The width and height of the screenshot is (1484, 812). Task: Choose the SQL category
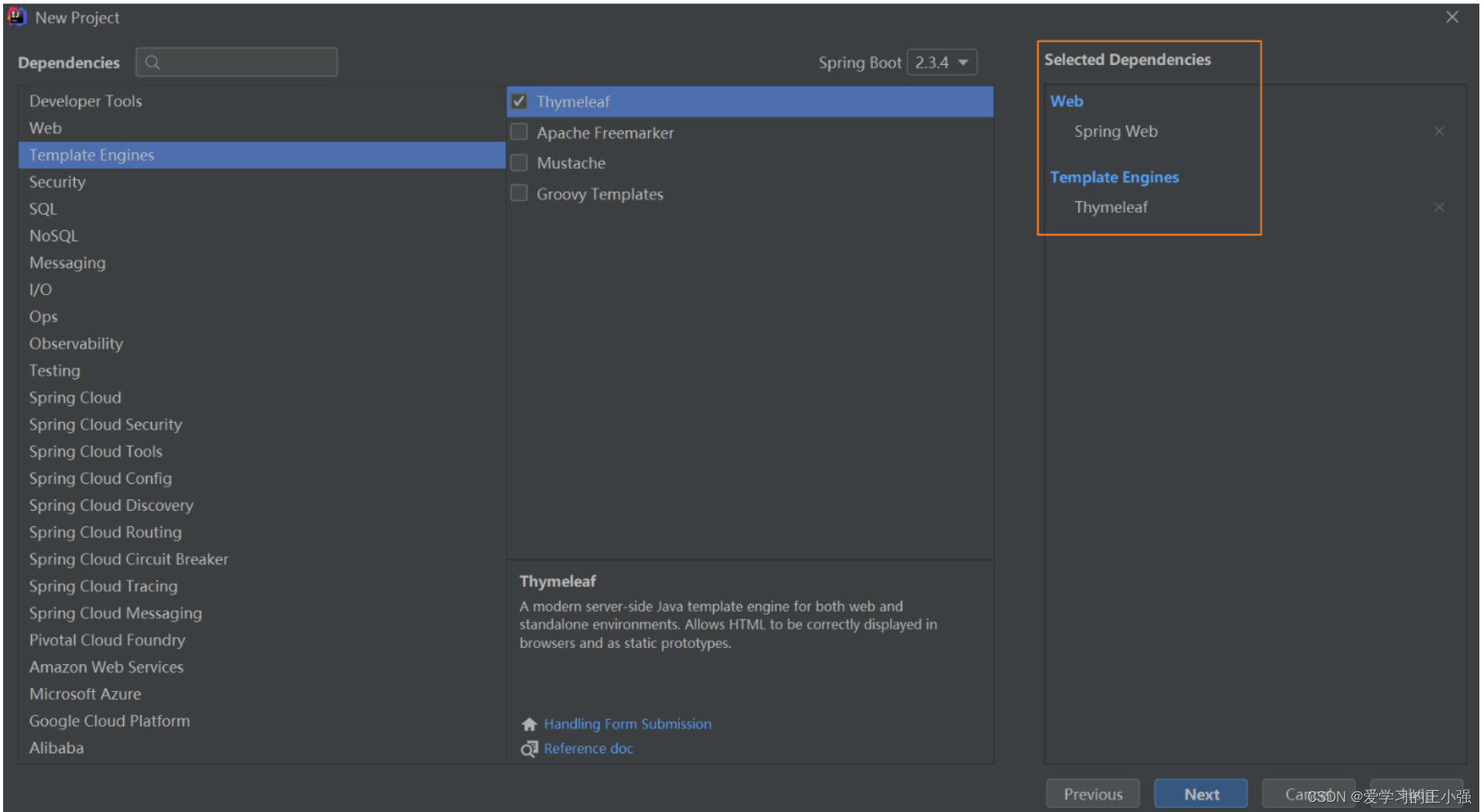tap(262, 209)
